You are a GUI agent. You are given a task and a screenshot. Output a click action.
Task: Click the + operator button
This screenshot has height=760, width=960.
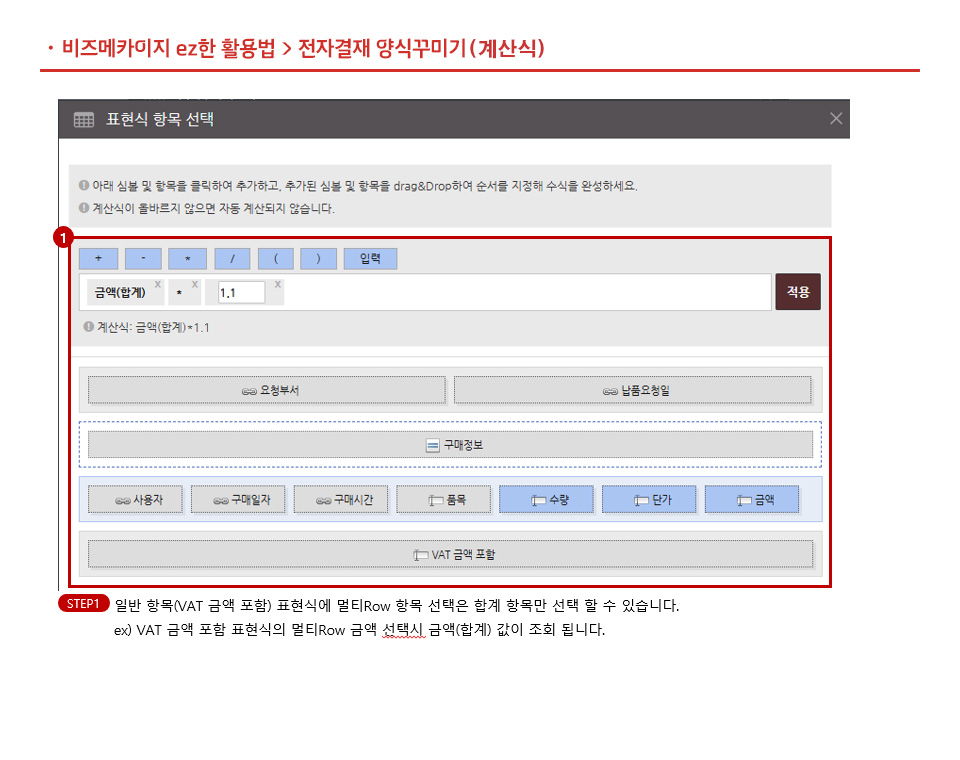(97, 258)
